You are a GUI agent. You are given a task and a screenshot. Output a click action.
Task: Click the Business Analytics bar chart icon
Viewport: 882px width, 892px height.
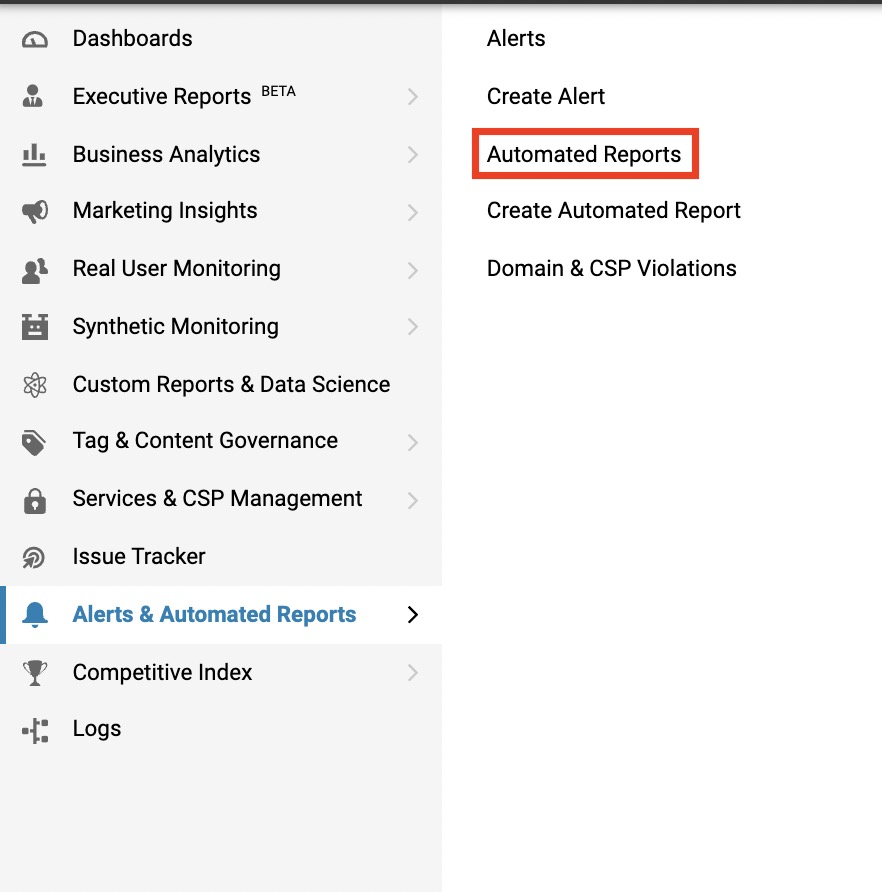pyautogui.click(x=34, y=155)
